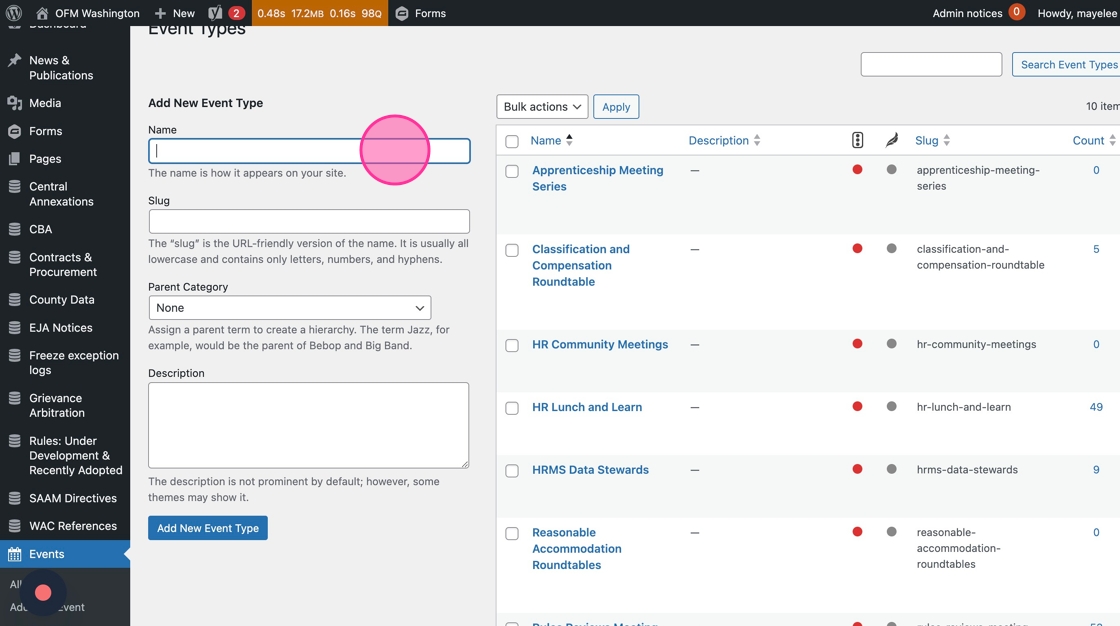Click into the Slug text field

tap(309, 221)
